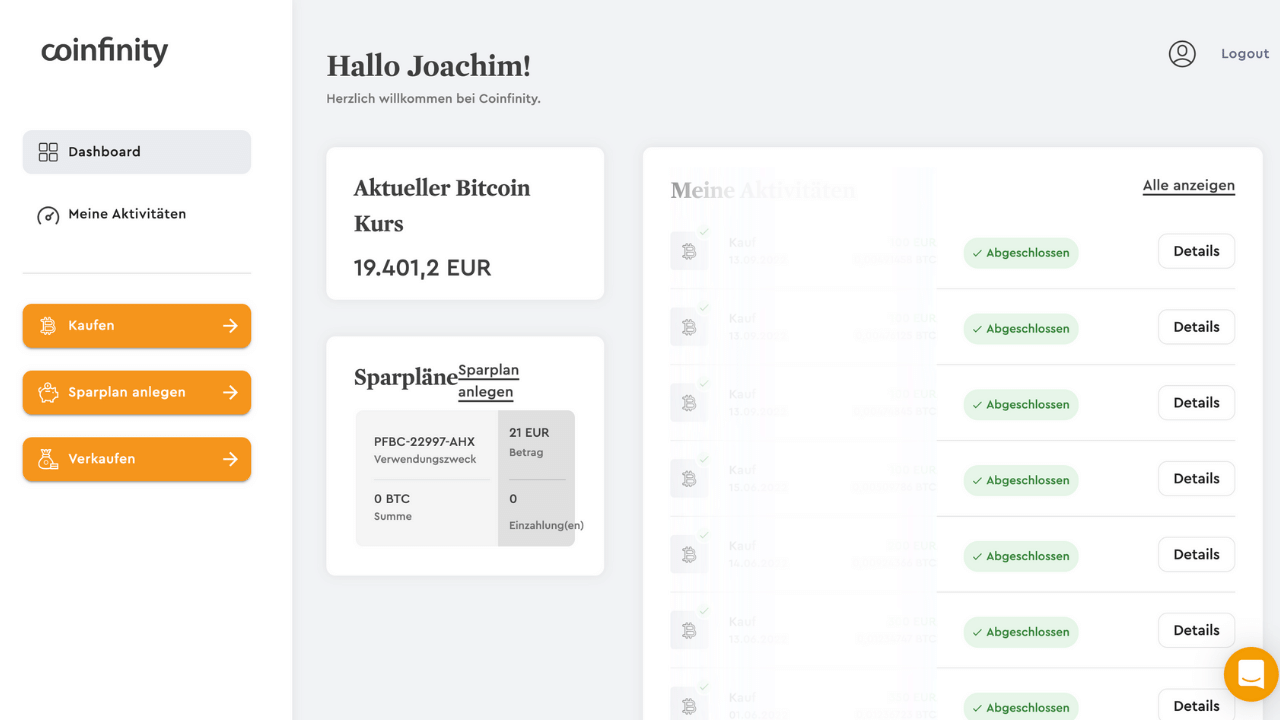Viewport: 1280px width, 720px height.
Task: Click the Sparpläne card heading
Action: 406,378
